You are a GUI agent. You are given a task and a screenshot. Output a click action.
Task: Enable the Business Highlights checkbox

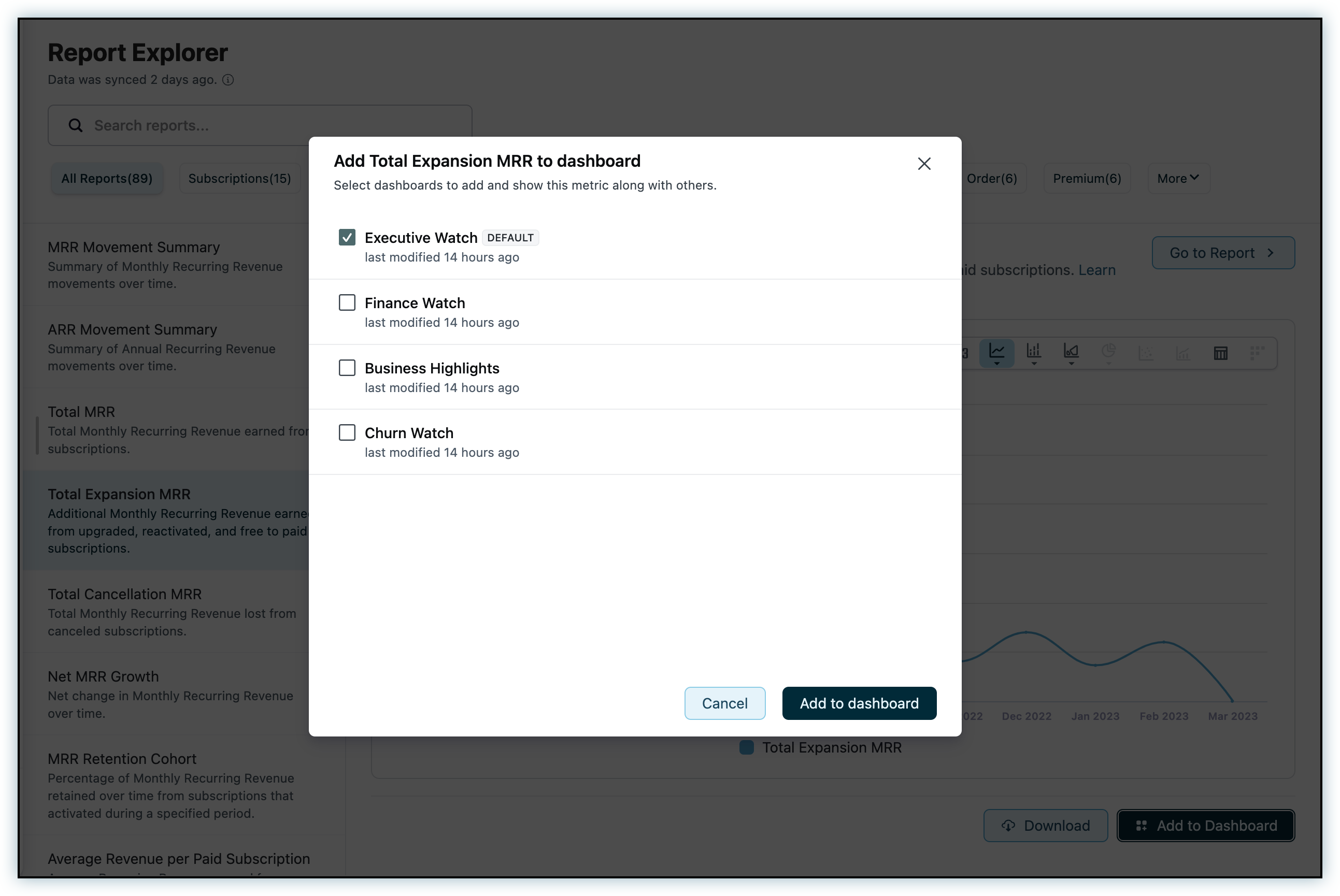click(x=347, y=367)
